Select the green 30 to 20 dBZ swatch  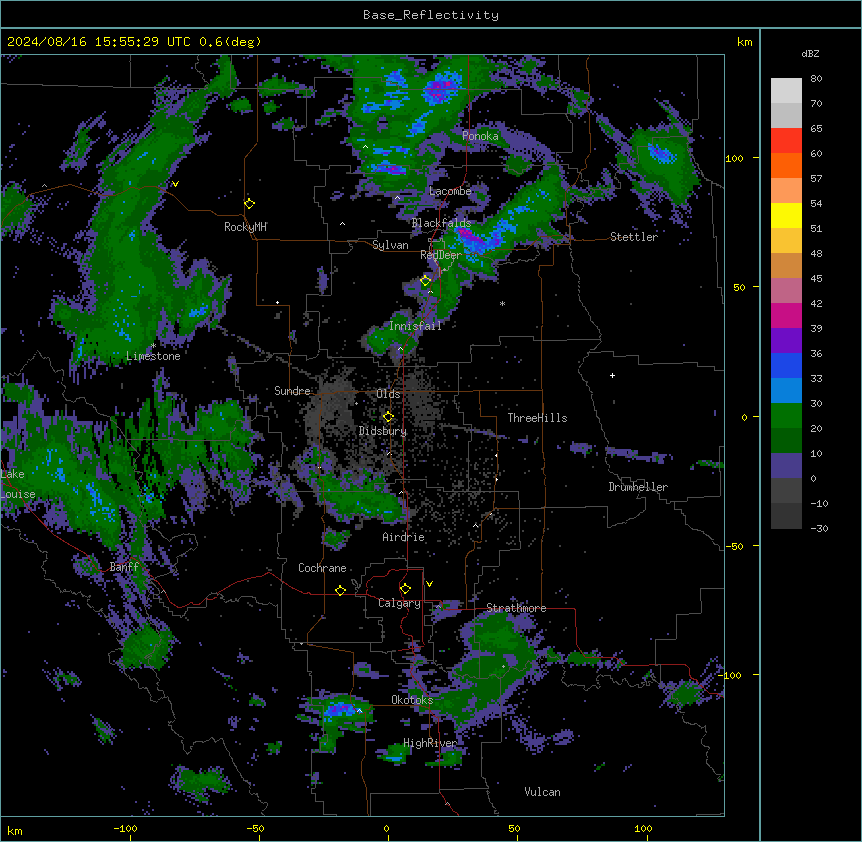(786, 416)
